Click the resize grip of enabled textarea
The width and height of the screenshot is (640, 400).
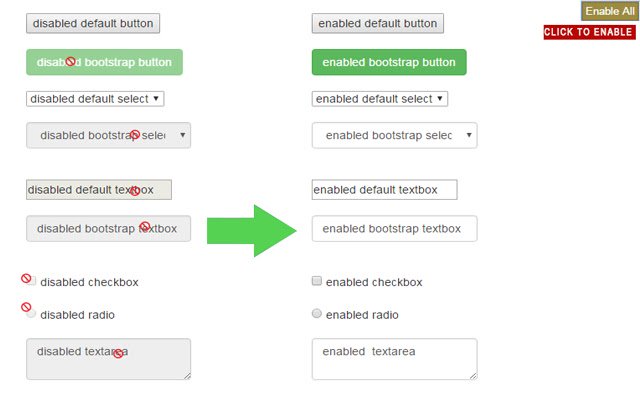pos(473,376)
